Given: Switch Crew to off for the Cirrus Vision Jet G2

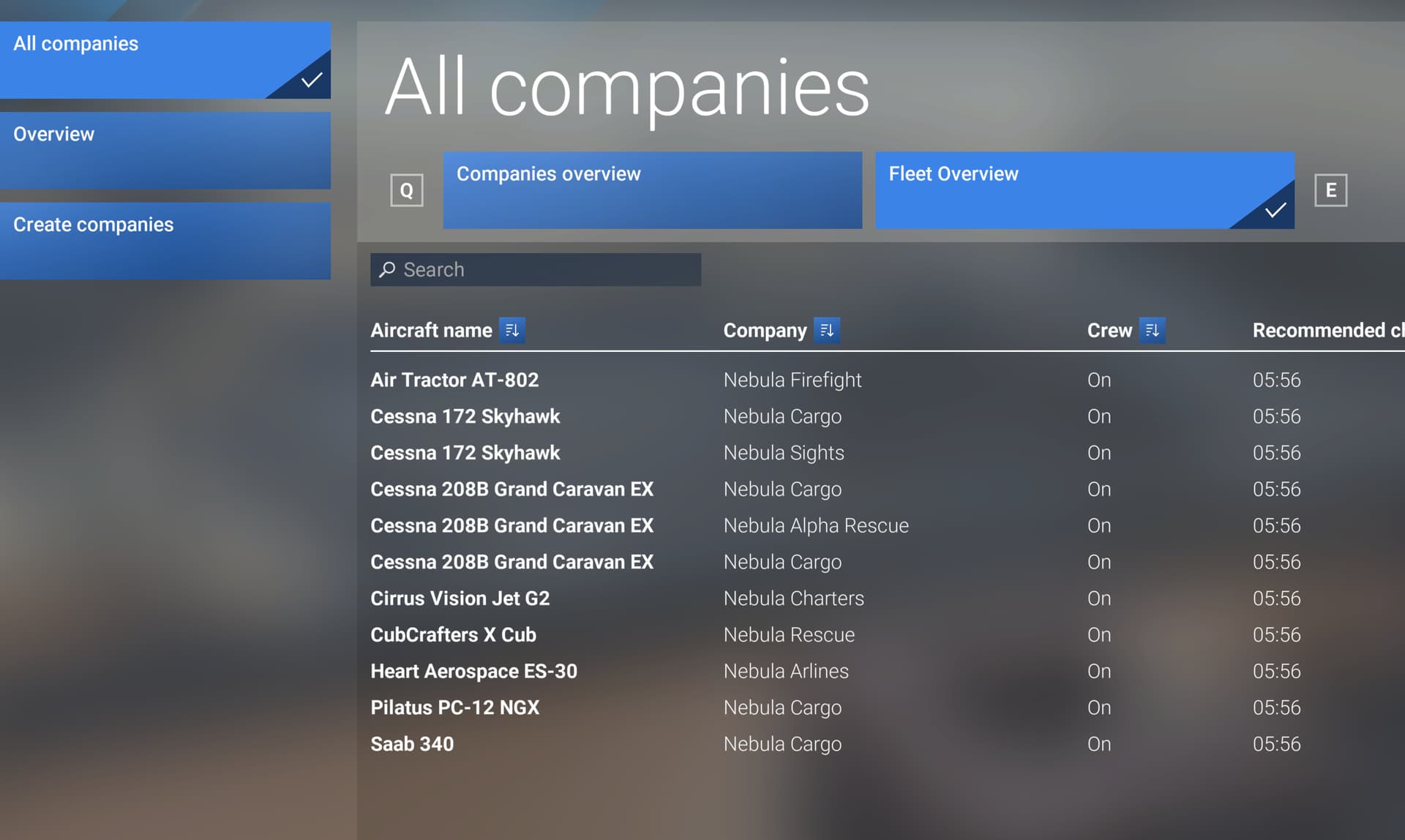Looking at the screenshot, I should [1098, 598].
